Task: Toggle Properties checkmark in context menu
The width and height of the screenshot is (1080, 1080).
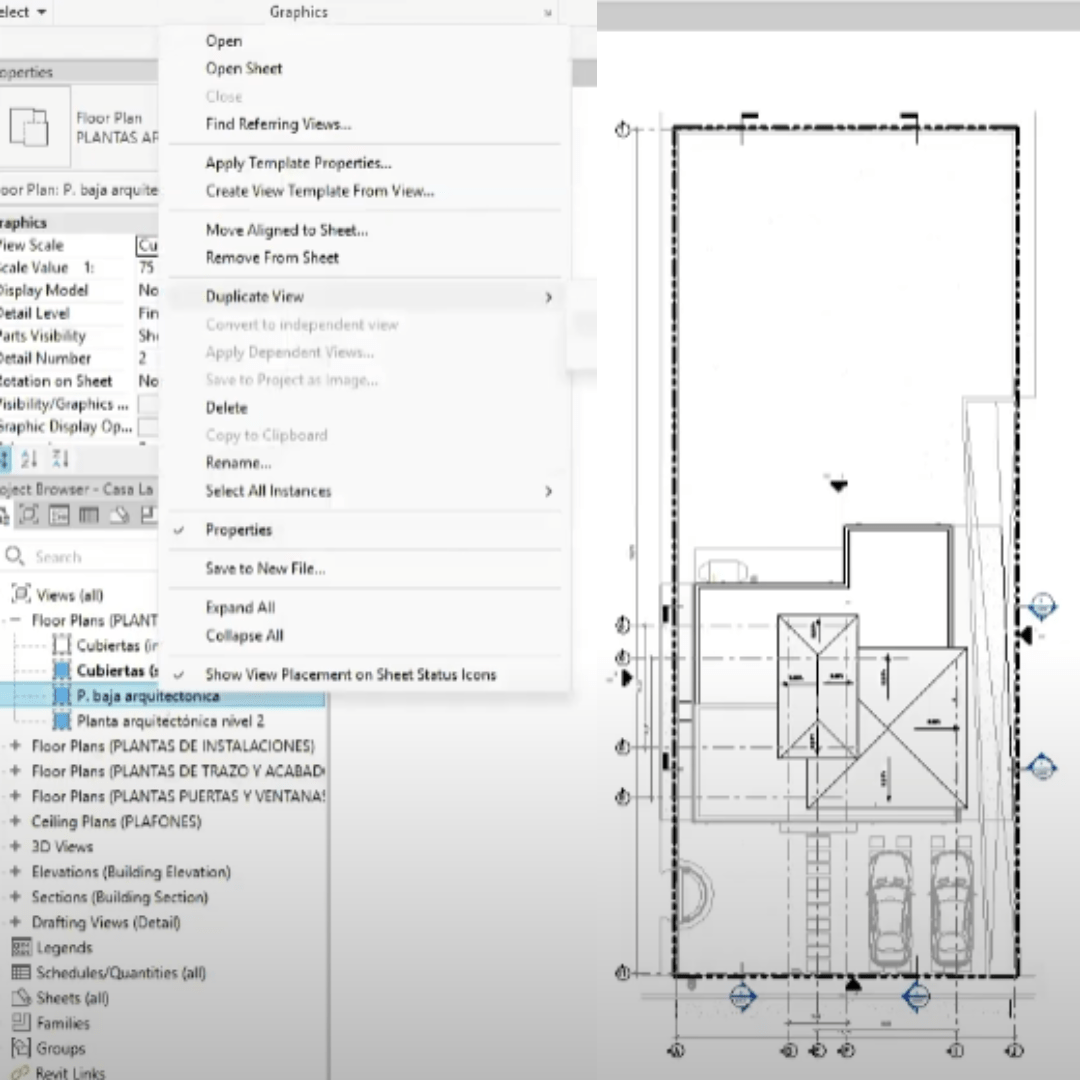Action: 238,530
